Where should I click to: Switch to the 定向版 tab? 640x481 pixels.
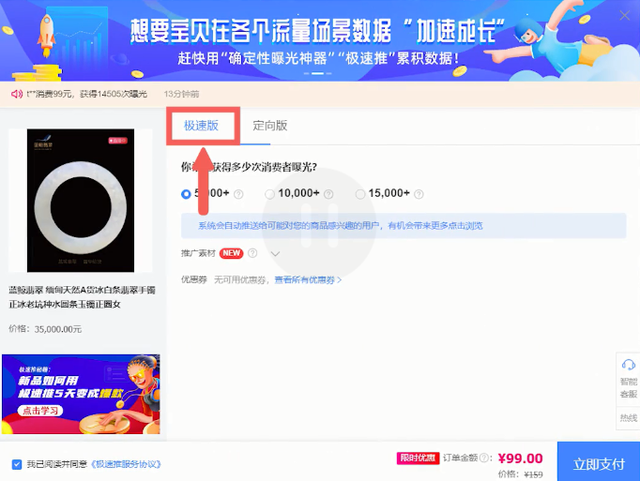[270, 125]
